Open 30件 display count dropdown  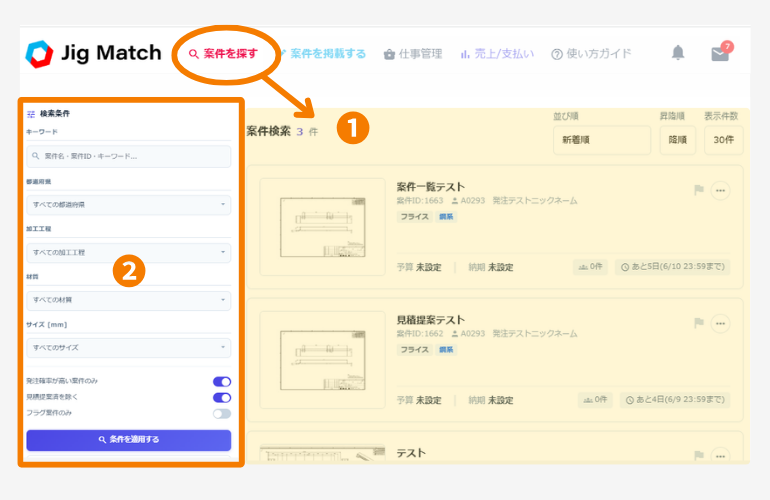coord(723,140)
